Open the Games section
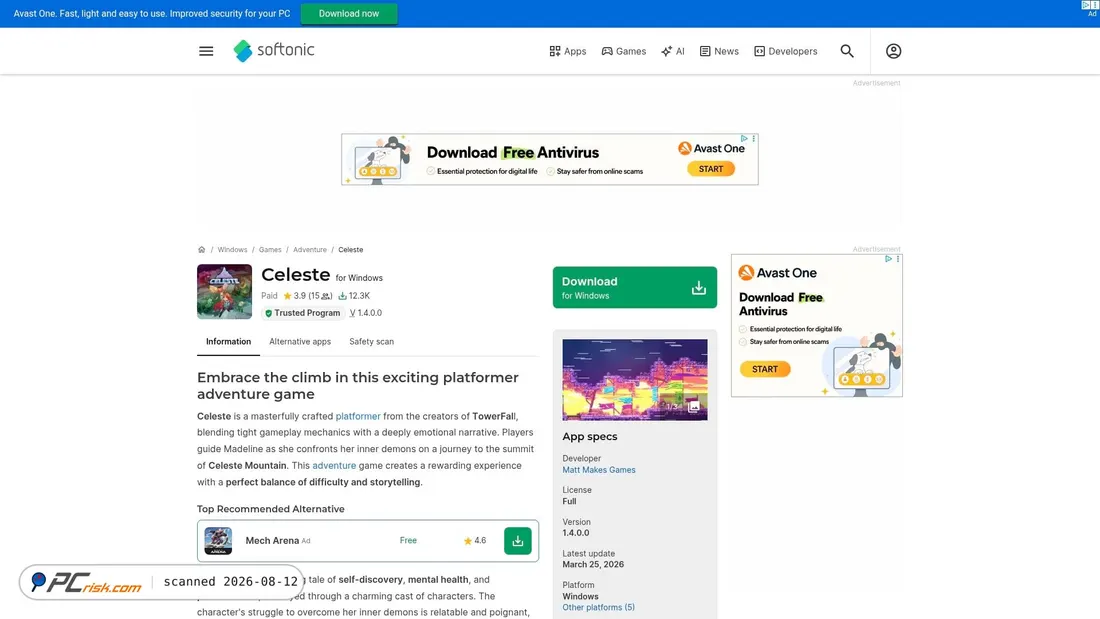The image size is (1100, 619). (624, 51)
